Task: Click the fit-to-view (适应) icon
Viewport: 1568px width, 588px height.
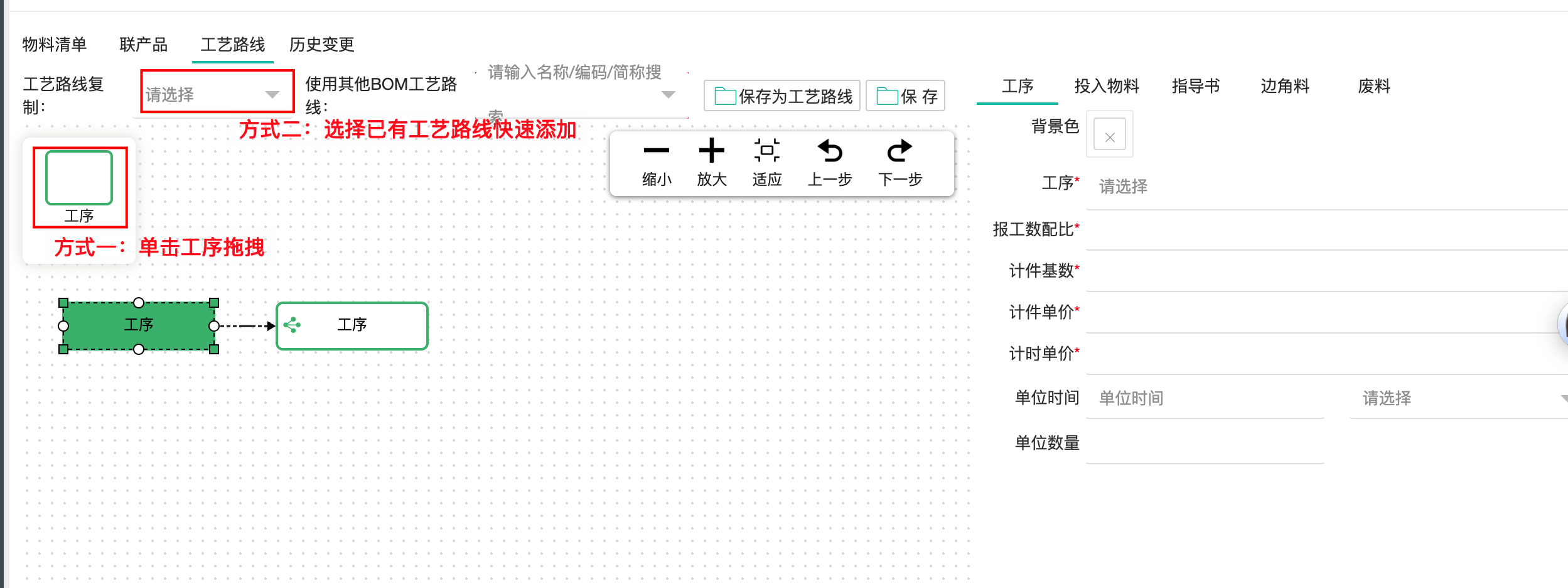Action: click(x=766, y=151)
